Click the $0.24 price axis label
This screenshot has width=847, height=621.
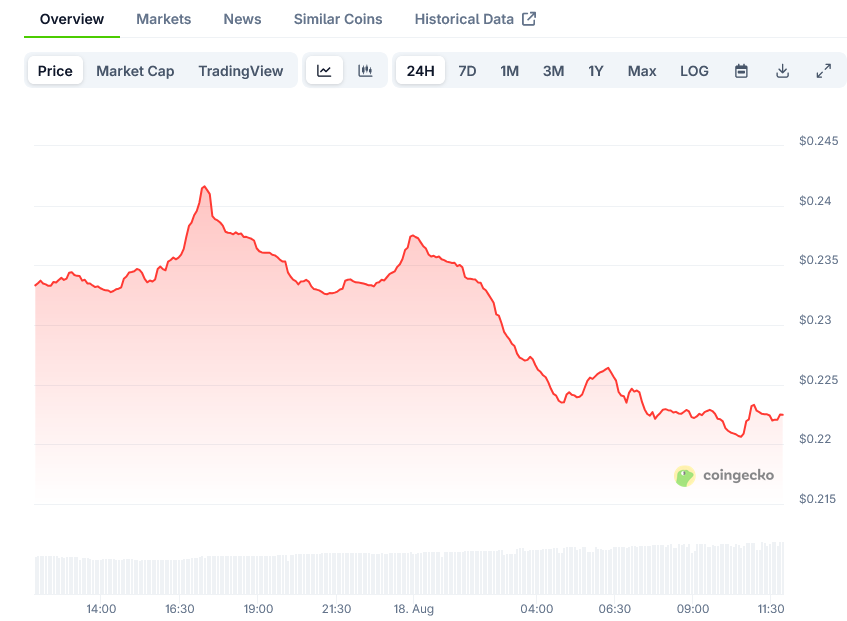tap(815, 201)
